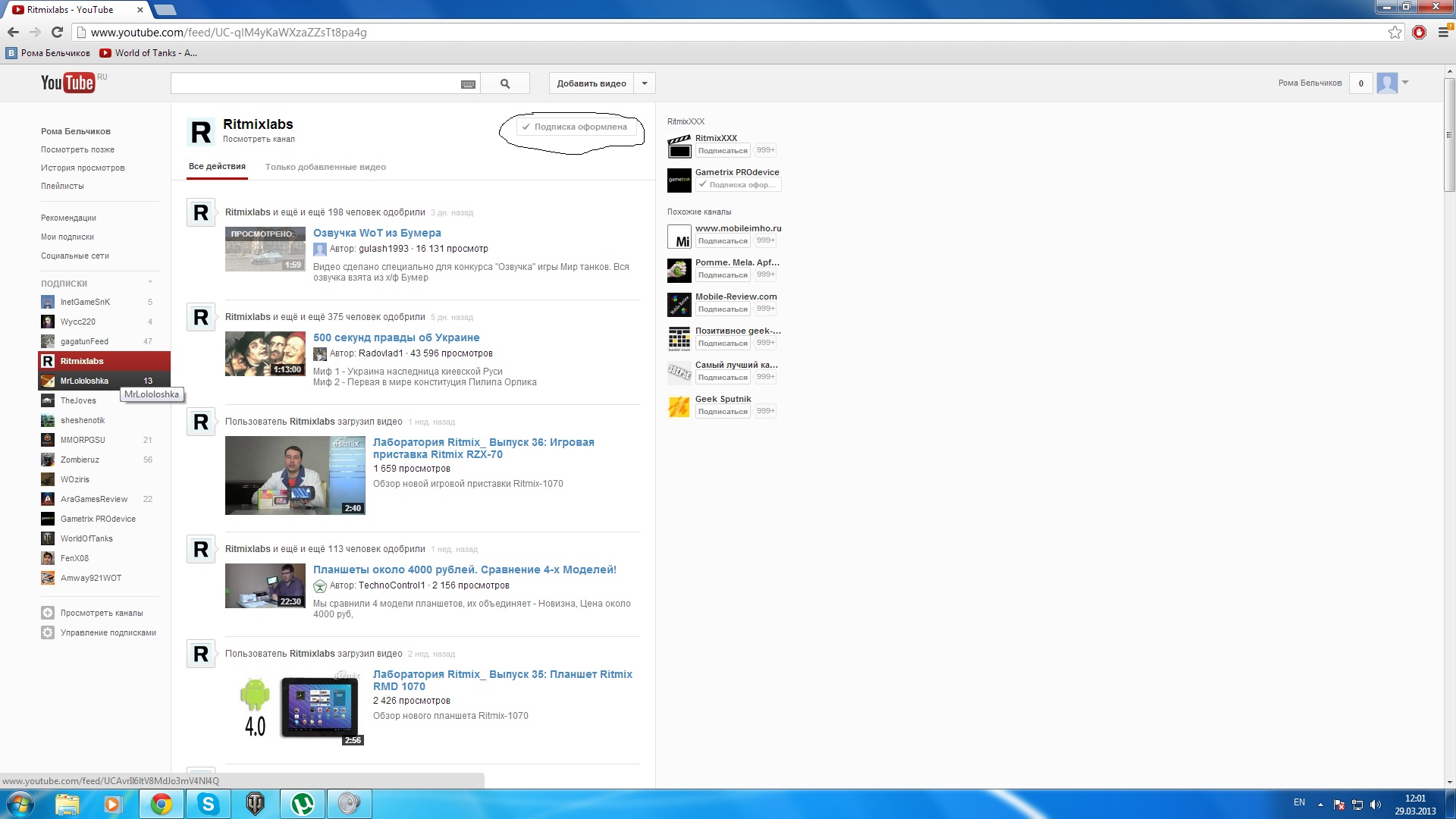Viewport: 1456px width, 819px height.
Task: Click scrollbar down arrow
Action: pyautogui.click(x=1449, y=782)
